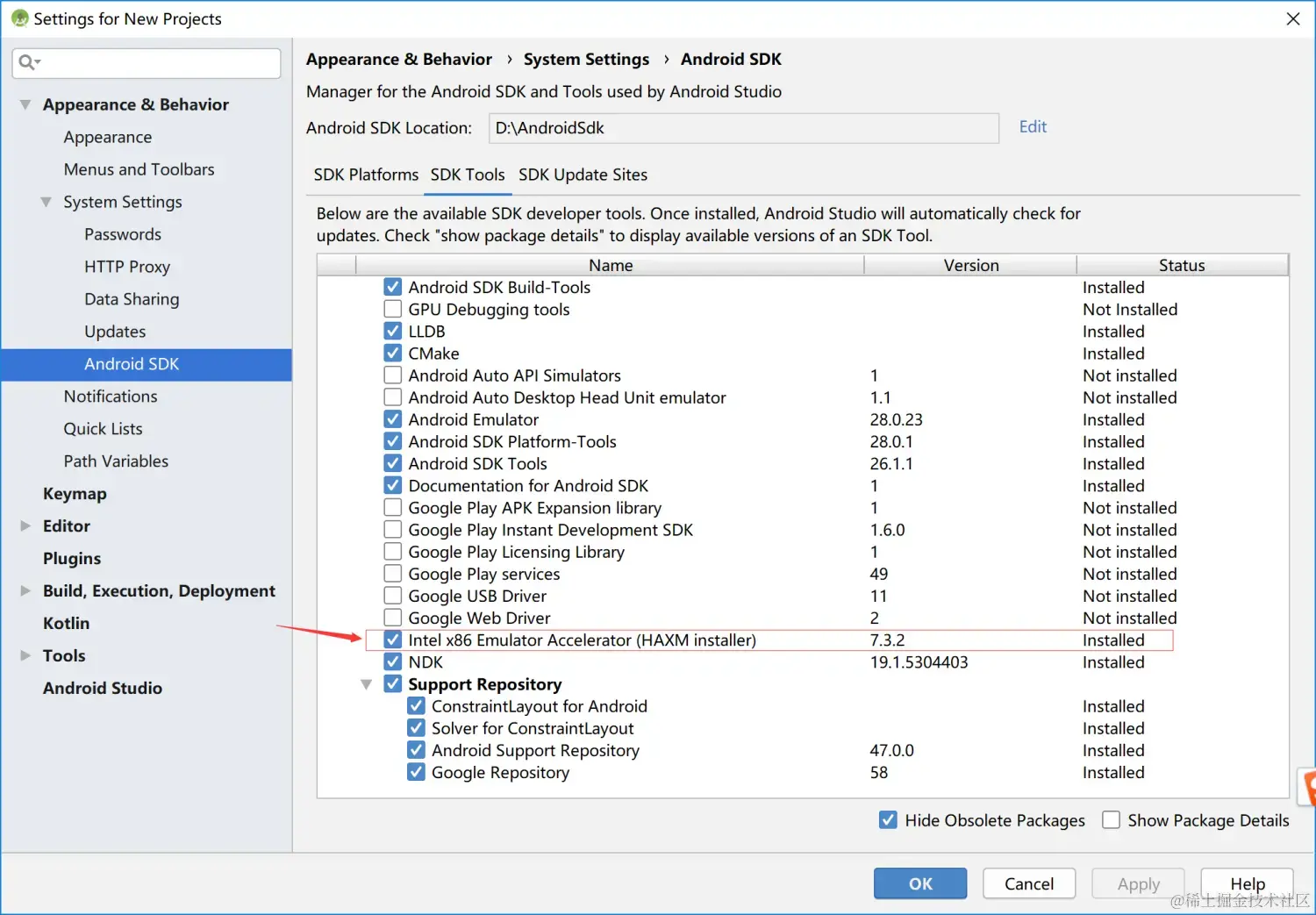This screenshot has height=915, width=1316.
Task: Toggle the Support Repository checkbox
Action: coord(393,683)
